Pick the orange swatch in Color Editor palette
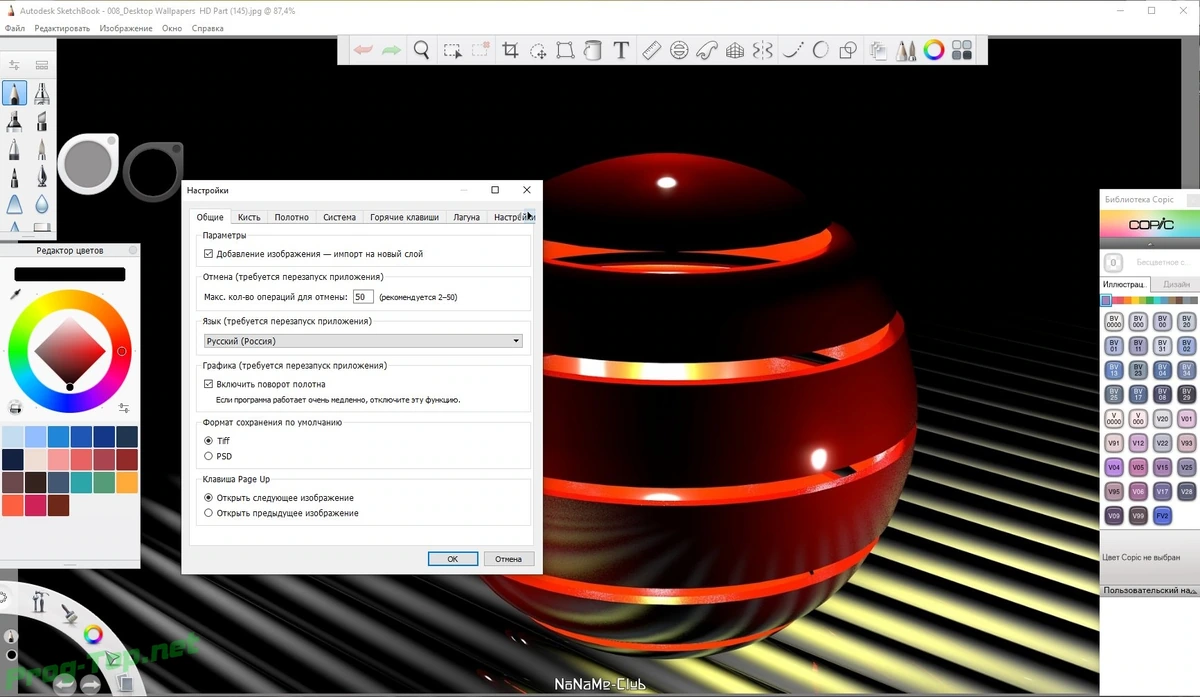 [126, 482]
